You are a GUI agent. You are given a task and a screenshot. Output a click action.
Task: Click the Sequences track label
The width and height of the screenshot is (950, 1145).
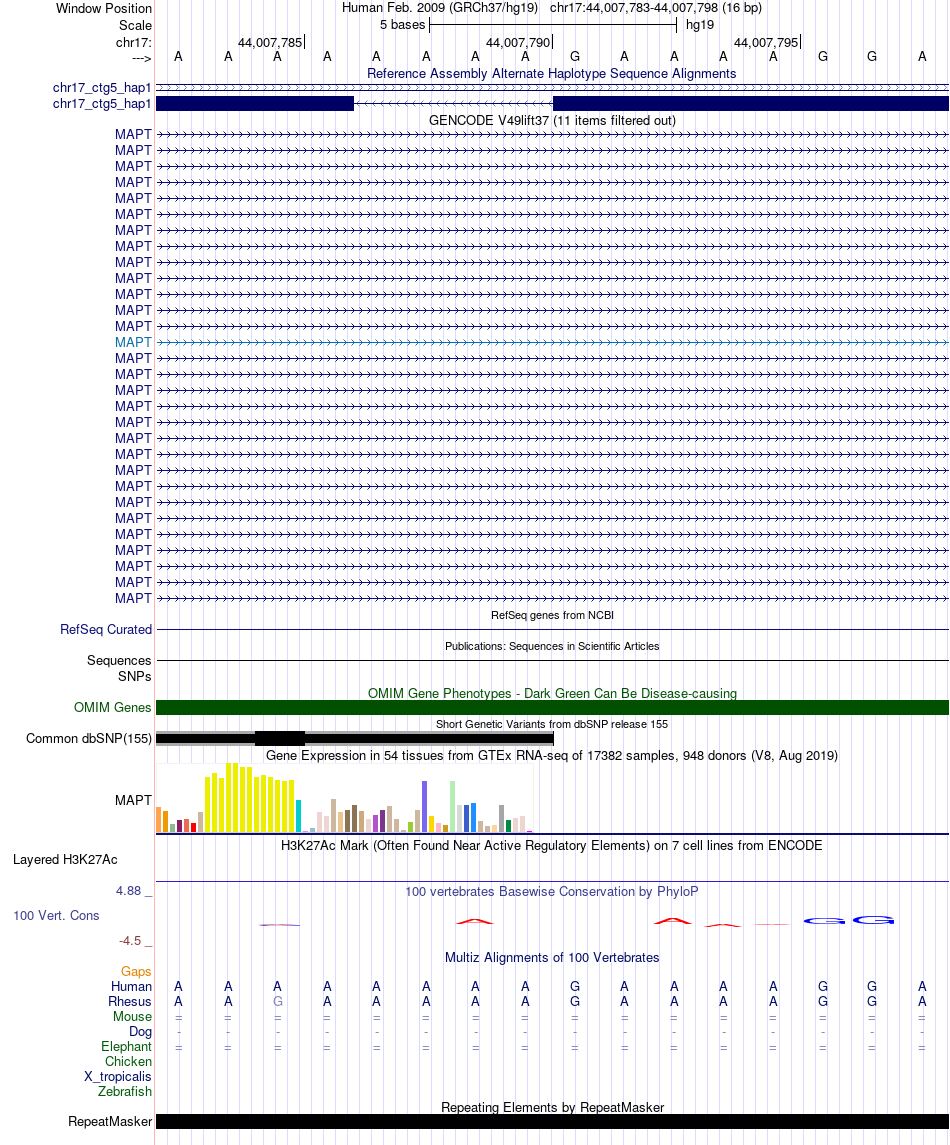pos(119,661)
